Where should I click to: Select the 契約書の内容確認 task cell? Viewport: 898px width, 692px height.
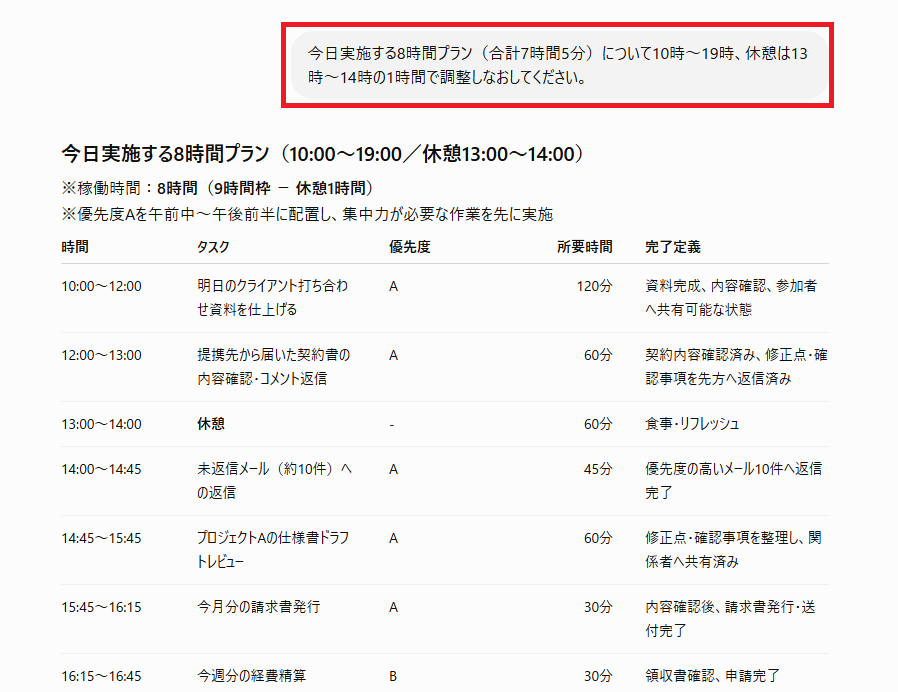pos(274,367)
